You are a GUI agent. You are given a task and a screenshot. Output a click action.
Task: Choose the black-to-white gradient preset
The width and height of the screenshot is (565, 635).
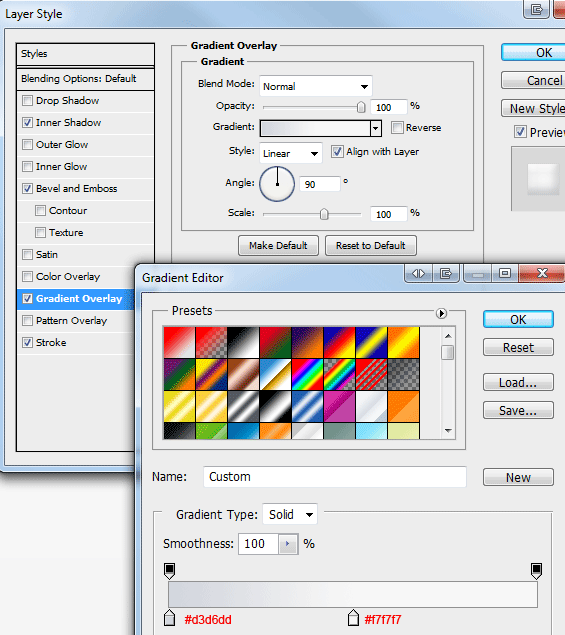coord(243,343)
